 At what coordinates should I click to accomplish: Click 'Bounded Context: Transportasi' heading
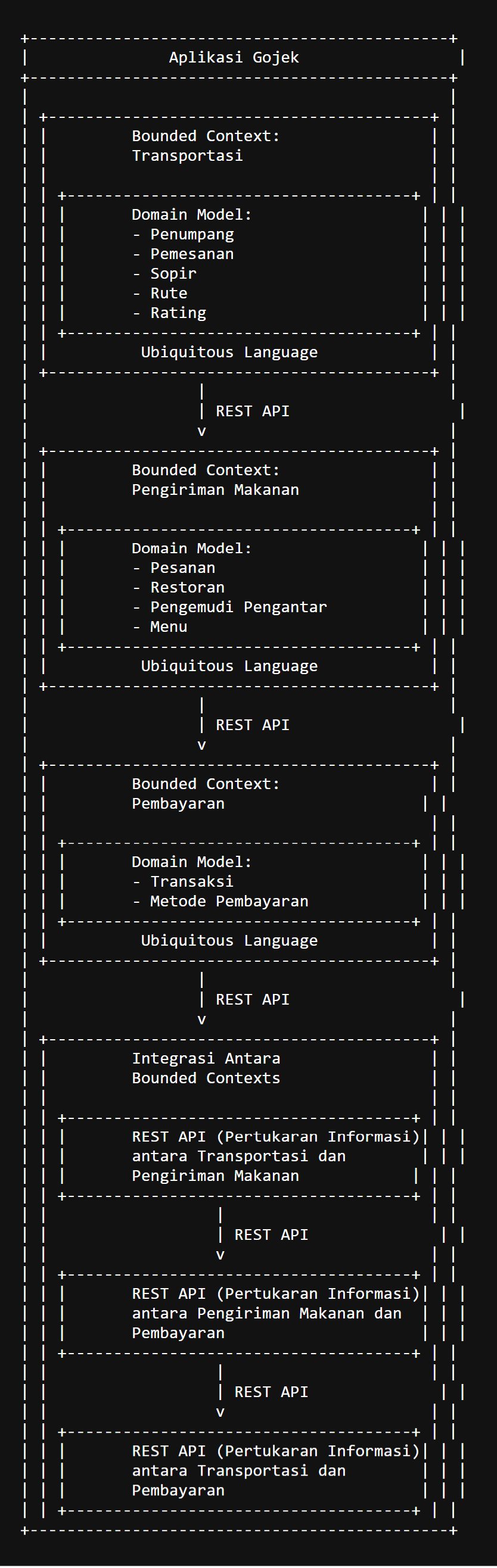pos(206,146)
